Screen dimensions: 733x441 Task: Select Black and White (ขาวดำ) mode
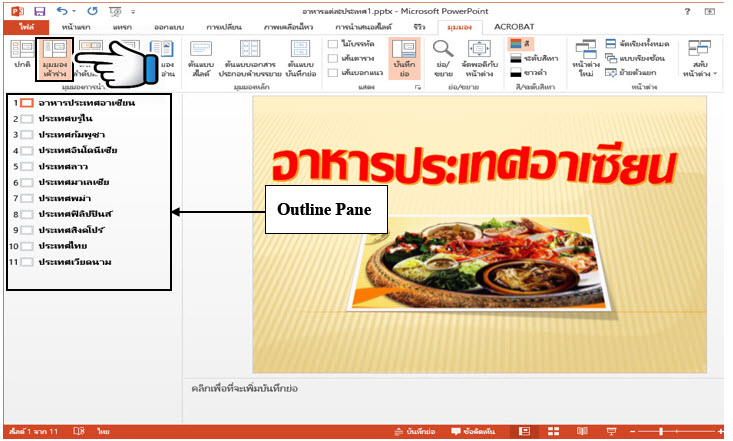point(528,72)
